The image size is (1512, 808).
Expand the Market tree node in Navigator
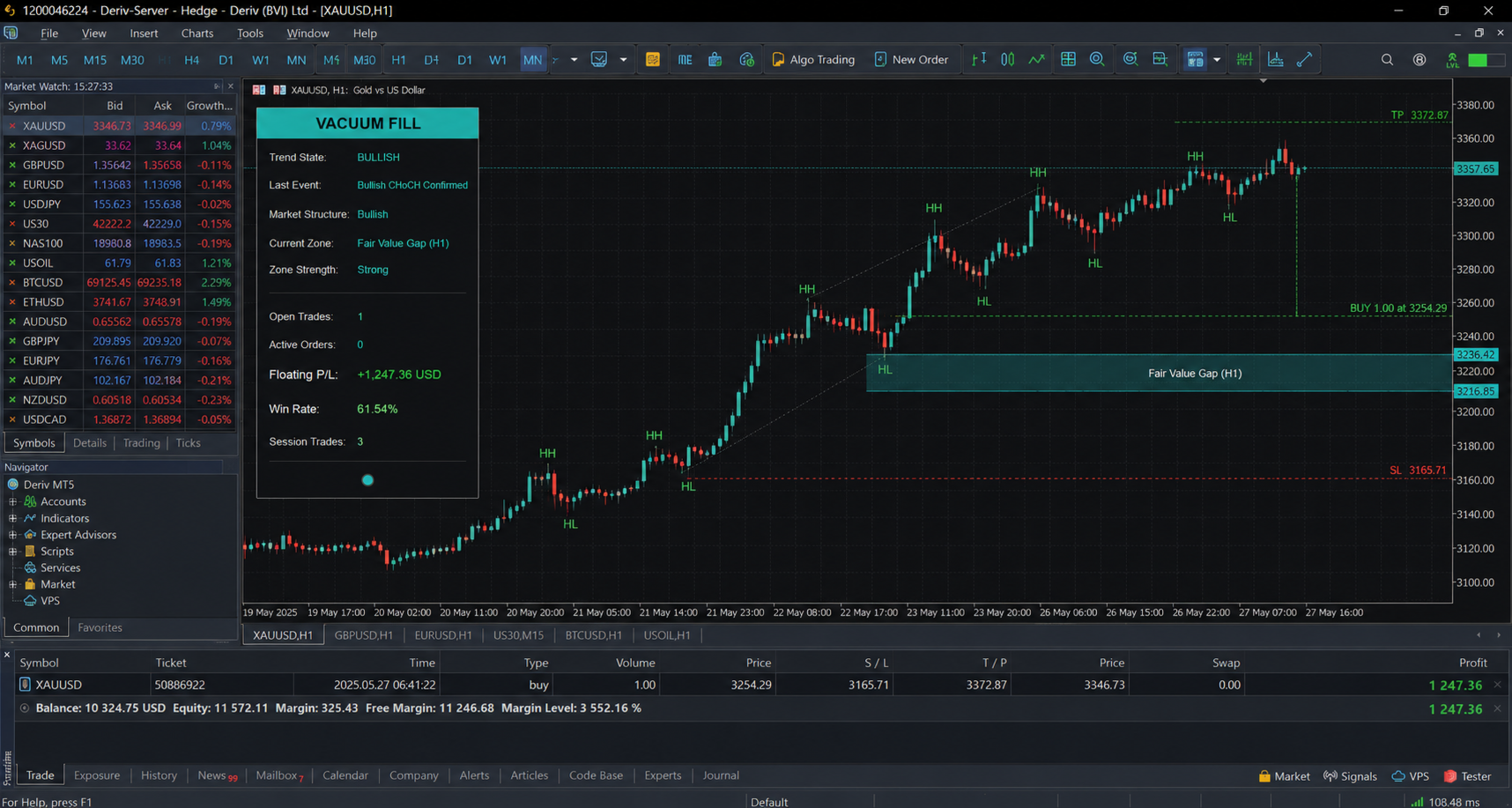coord(12,584)
